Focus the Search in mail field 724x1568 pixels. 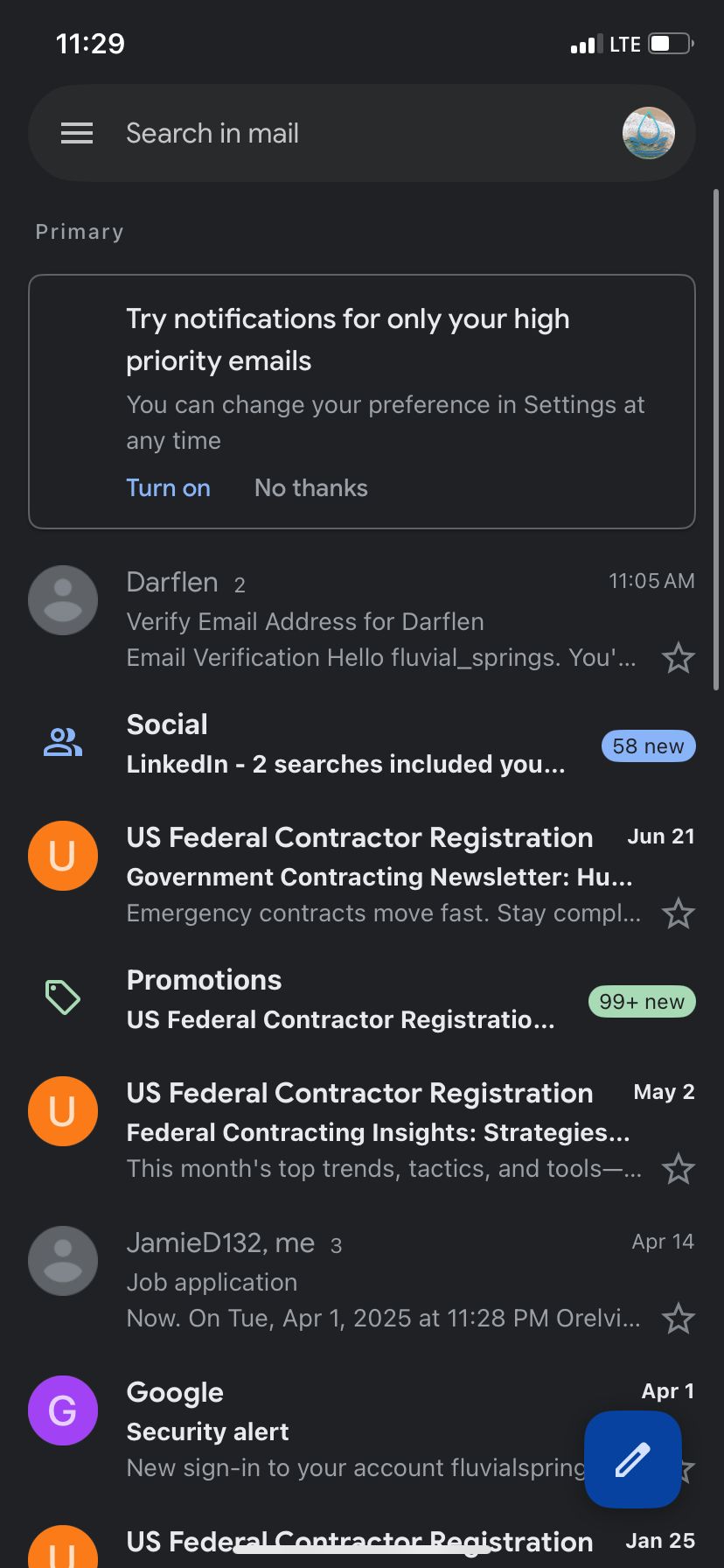pyautogui.click(x=362, y=133)
